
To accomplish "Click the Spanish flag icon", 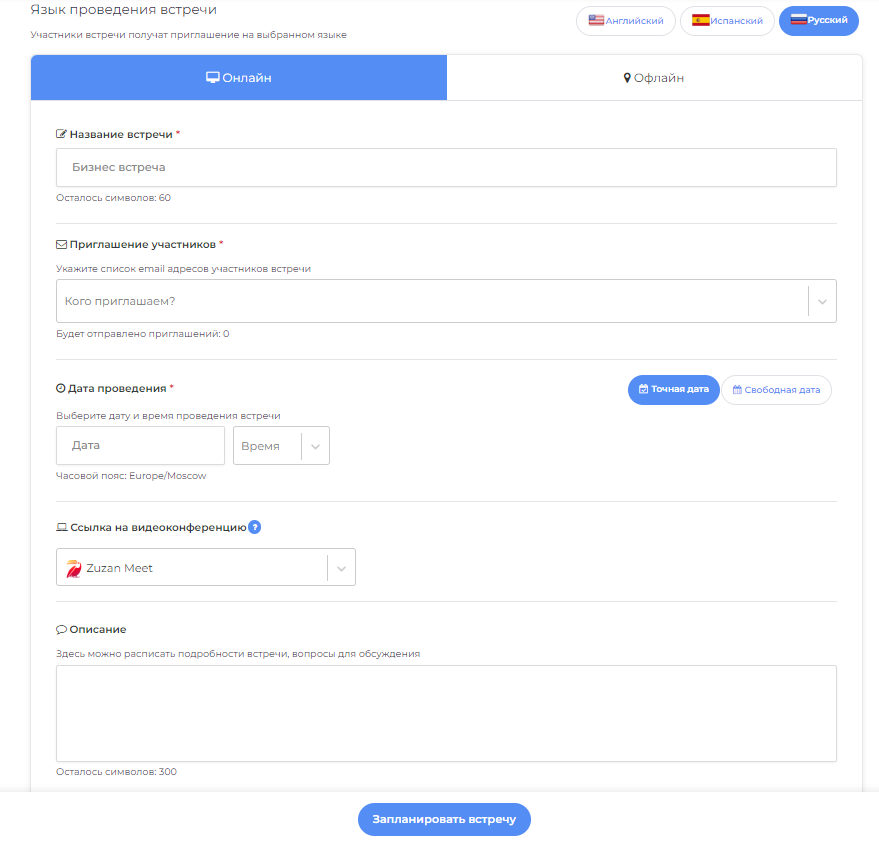I will point(700,20).
